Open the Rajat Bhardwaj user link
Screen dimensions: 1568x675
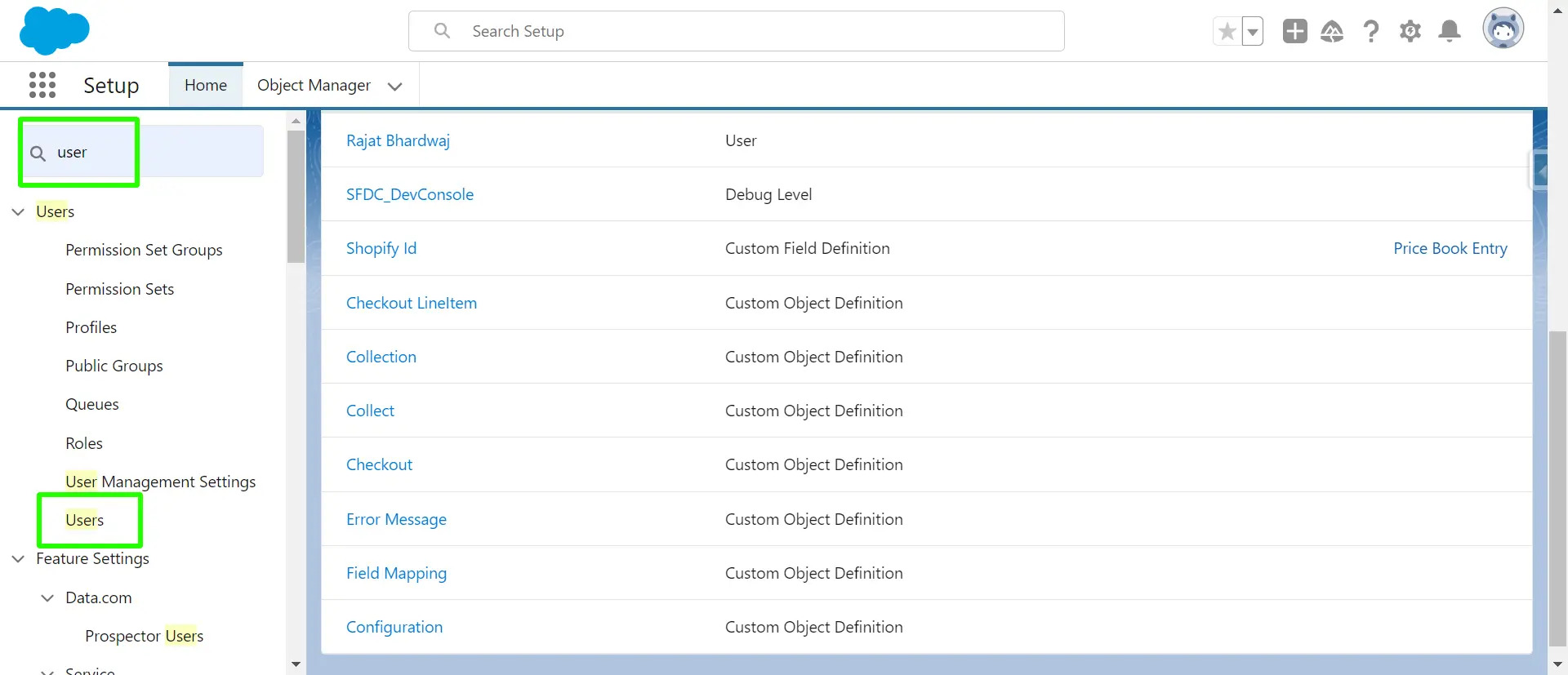[x=398, y=140]
